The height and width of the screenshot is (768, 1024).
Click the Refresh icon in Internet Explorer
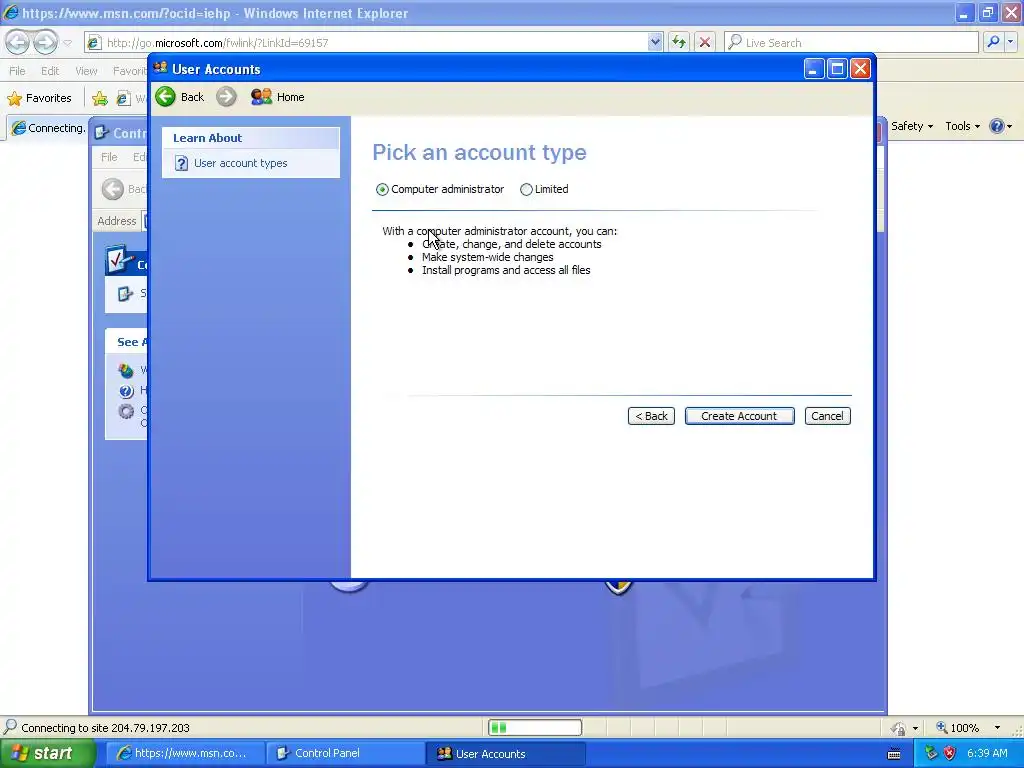pyautogui.click(x=679, y=42)
